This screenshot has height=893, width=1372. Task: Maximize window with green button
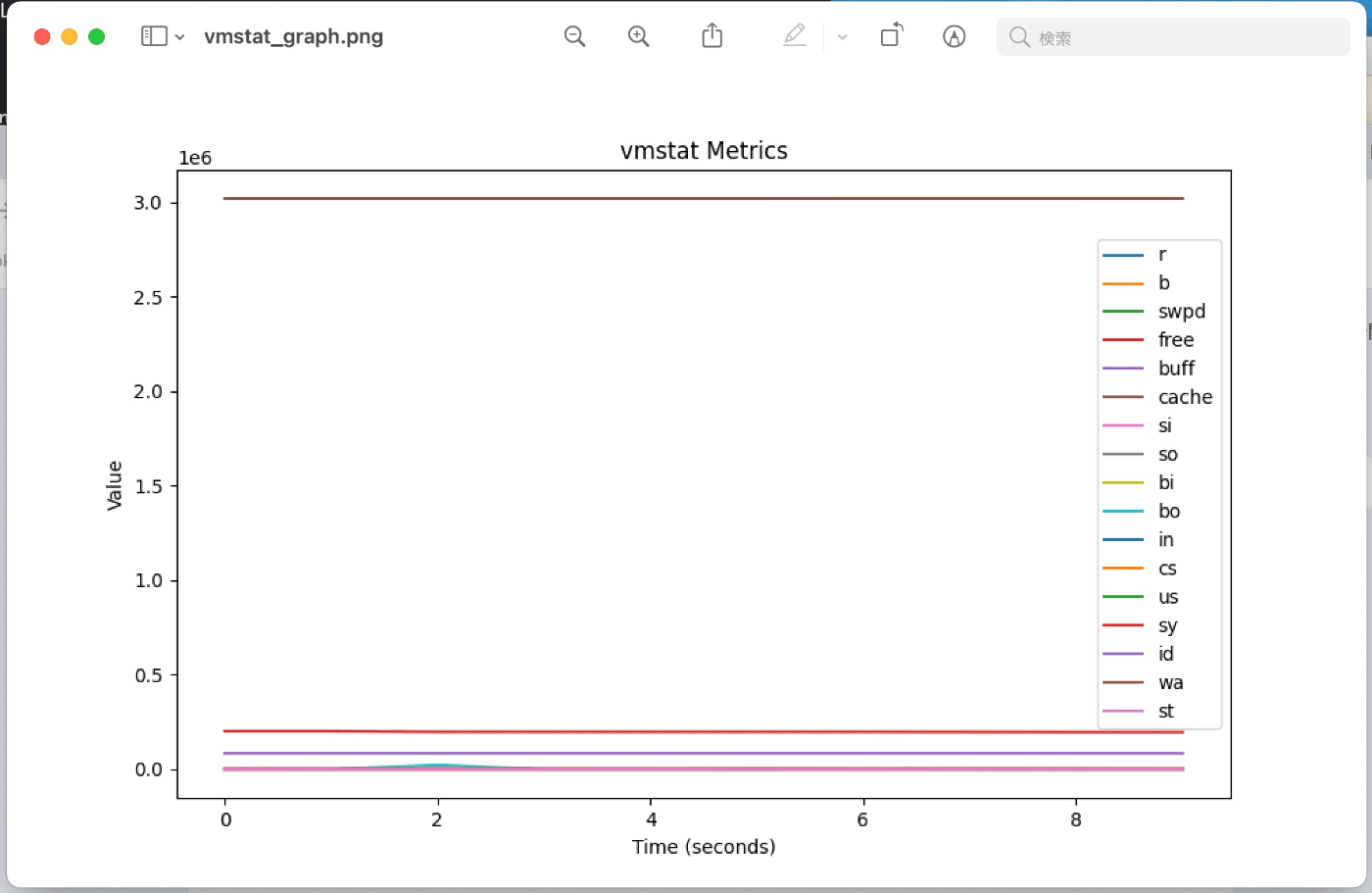[96, 36]
